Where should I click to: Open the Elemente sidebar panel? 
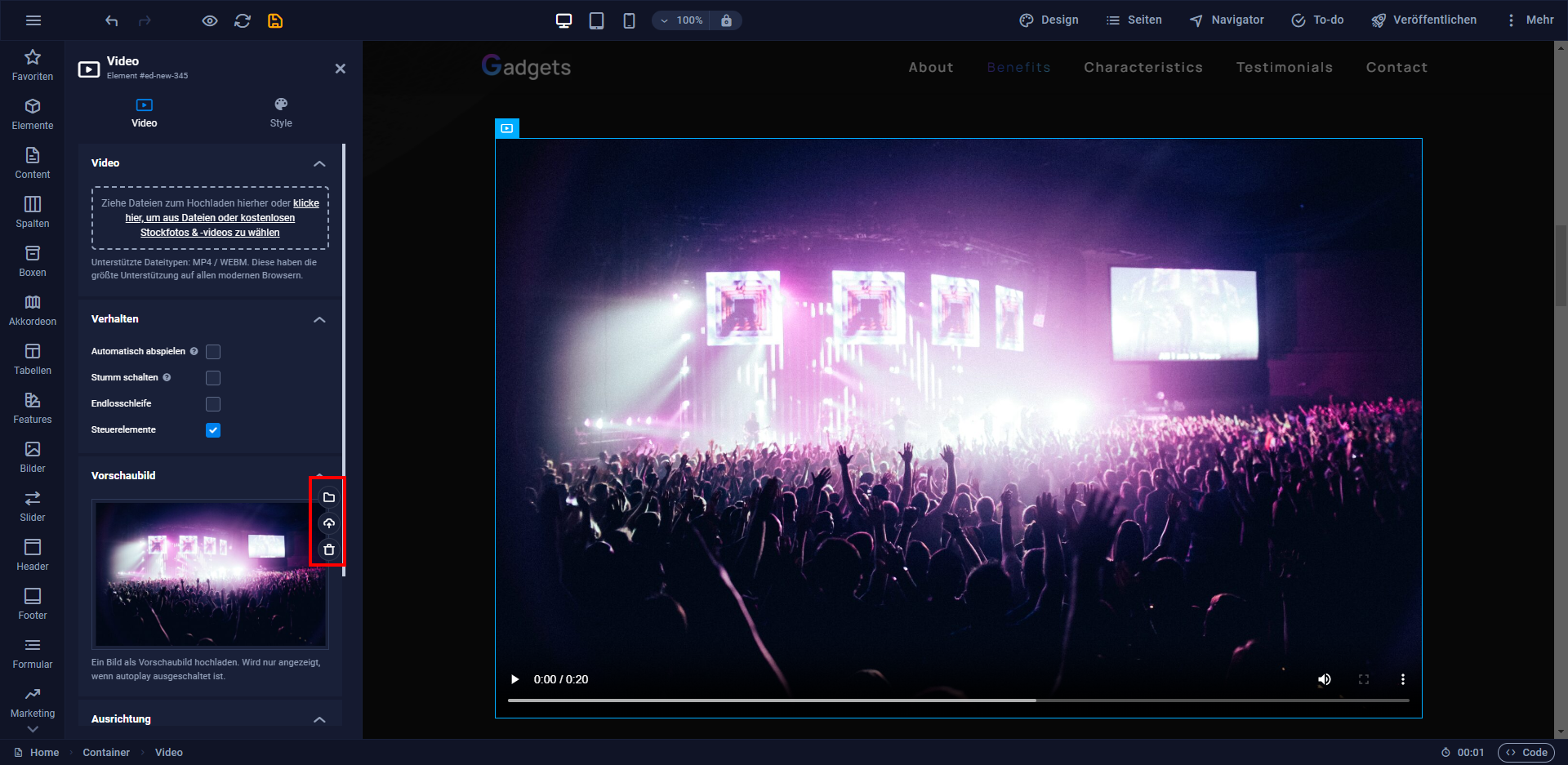coord(33,114)
